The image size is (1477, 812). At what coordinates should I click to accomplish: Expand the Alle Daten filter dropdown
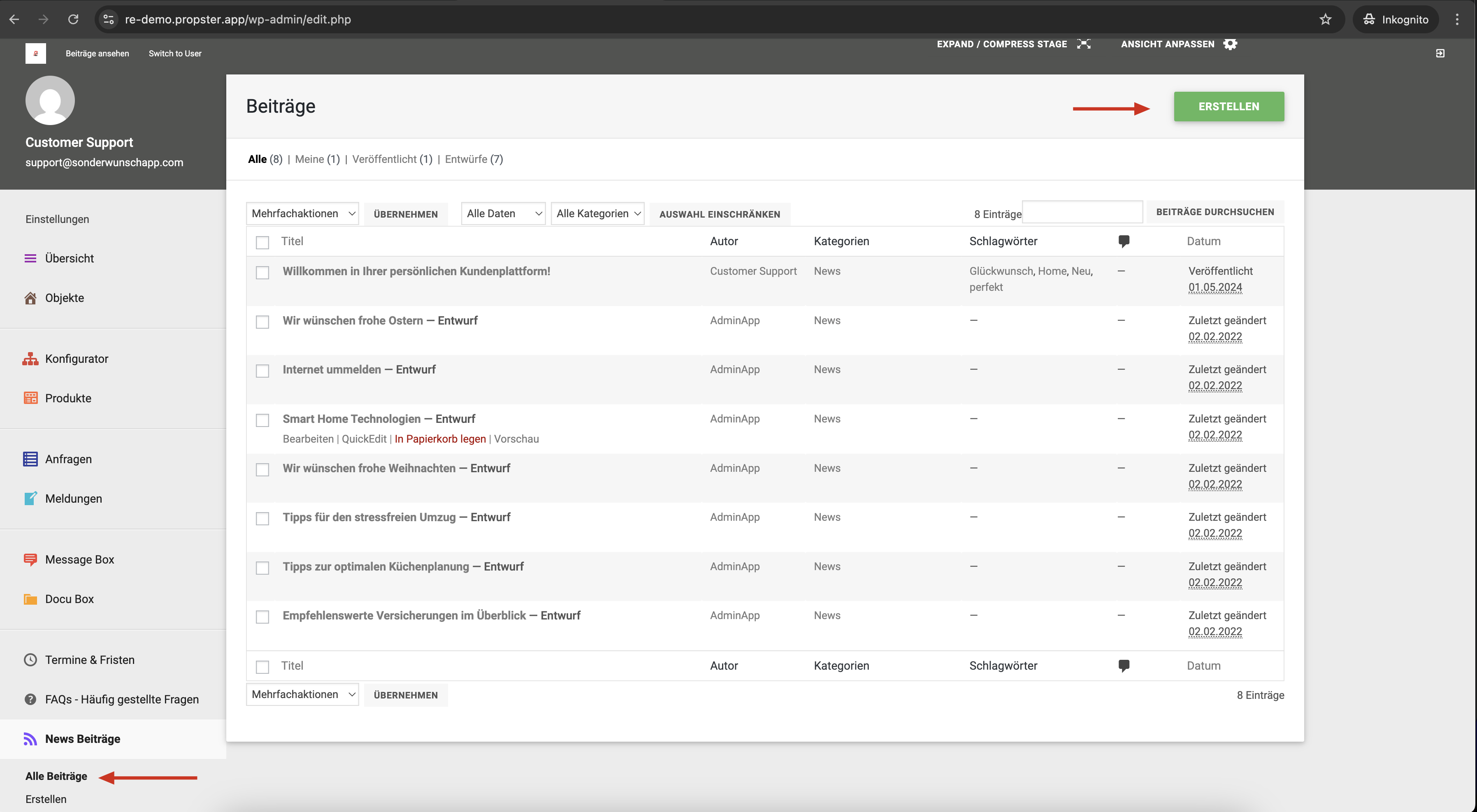[503, 214]
